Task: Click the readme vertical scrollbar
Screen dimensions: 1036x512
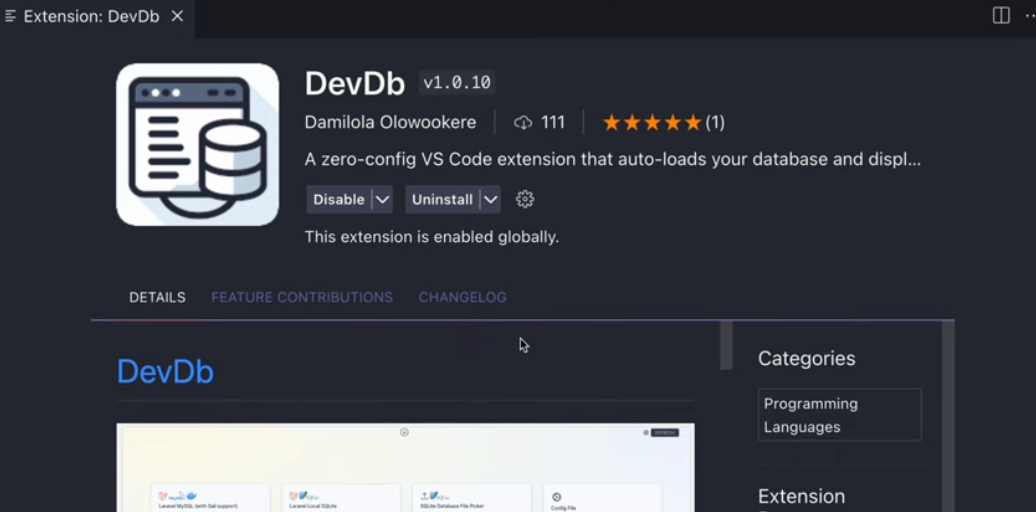Action: (726, 346)
